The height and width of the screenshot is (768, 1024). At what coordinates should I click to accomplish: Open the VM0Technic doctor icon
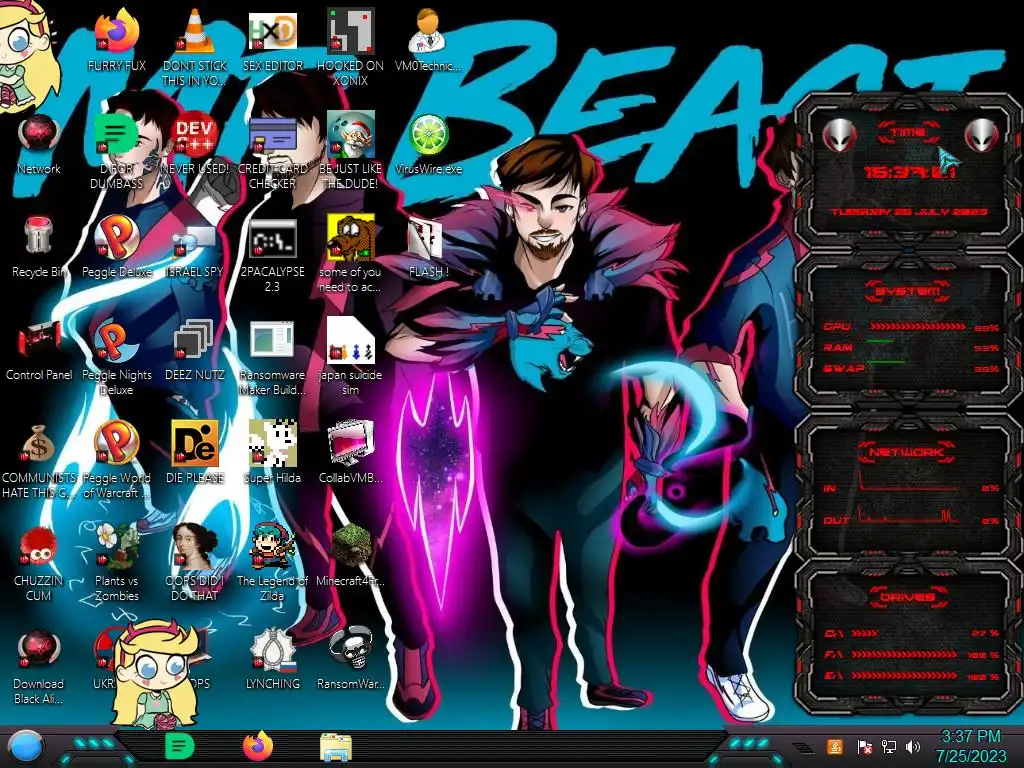(x=428, y=31)
